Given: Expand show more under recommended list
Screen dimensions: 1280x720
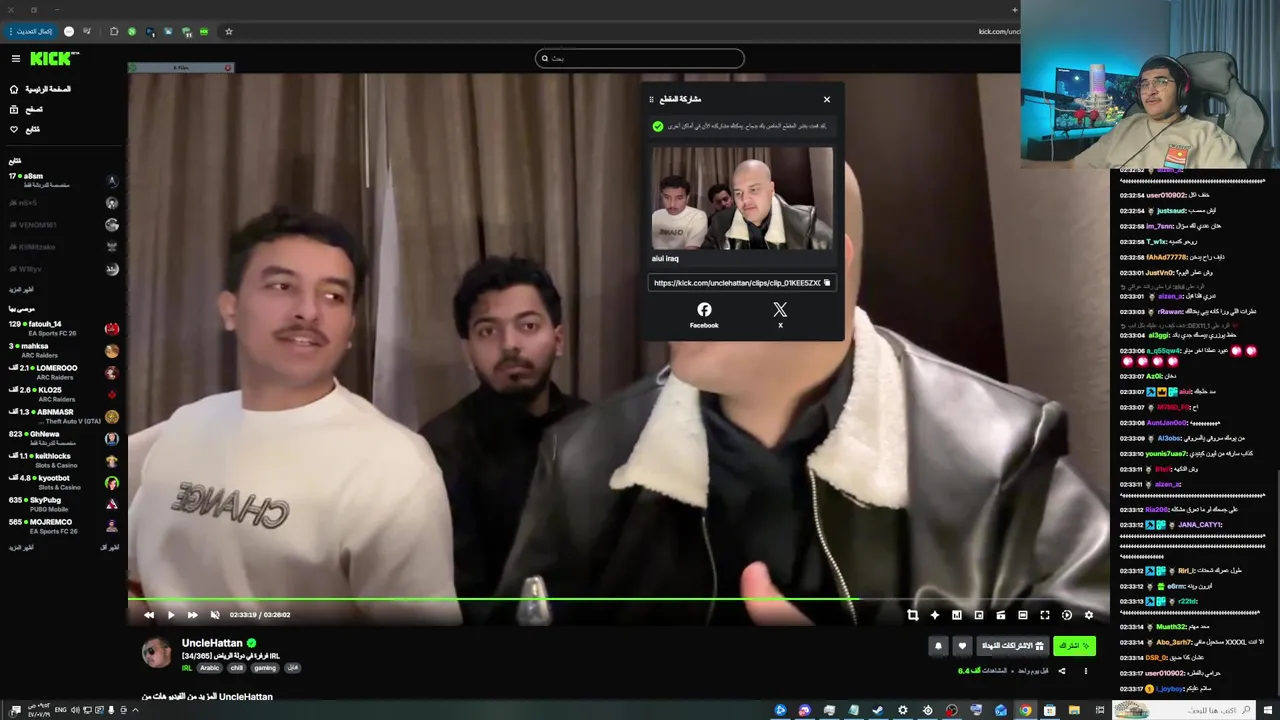Looking at the screenshot, I should point(21,547).
